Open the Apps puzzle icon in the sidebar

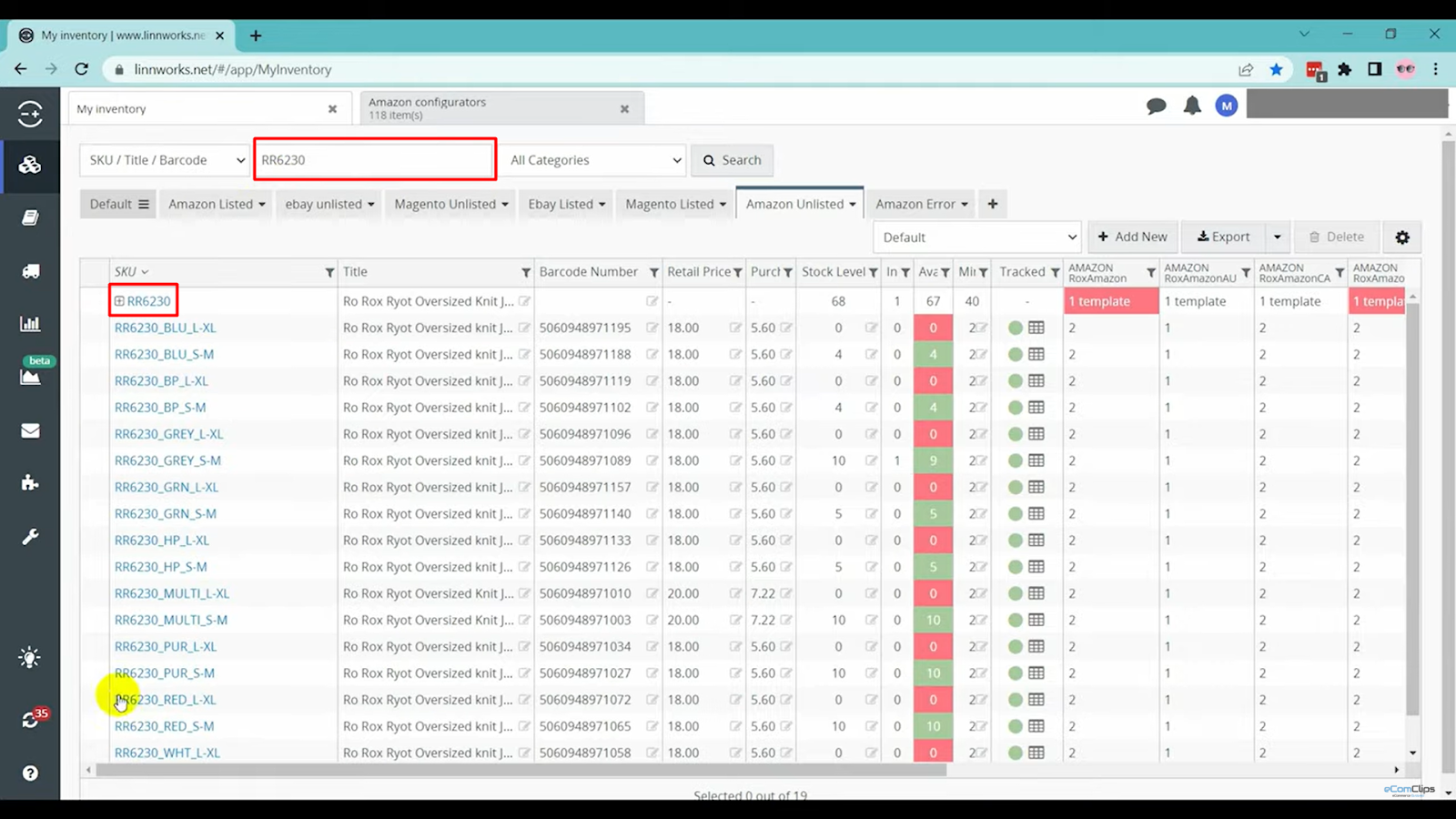(30, 483)
